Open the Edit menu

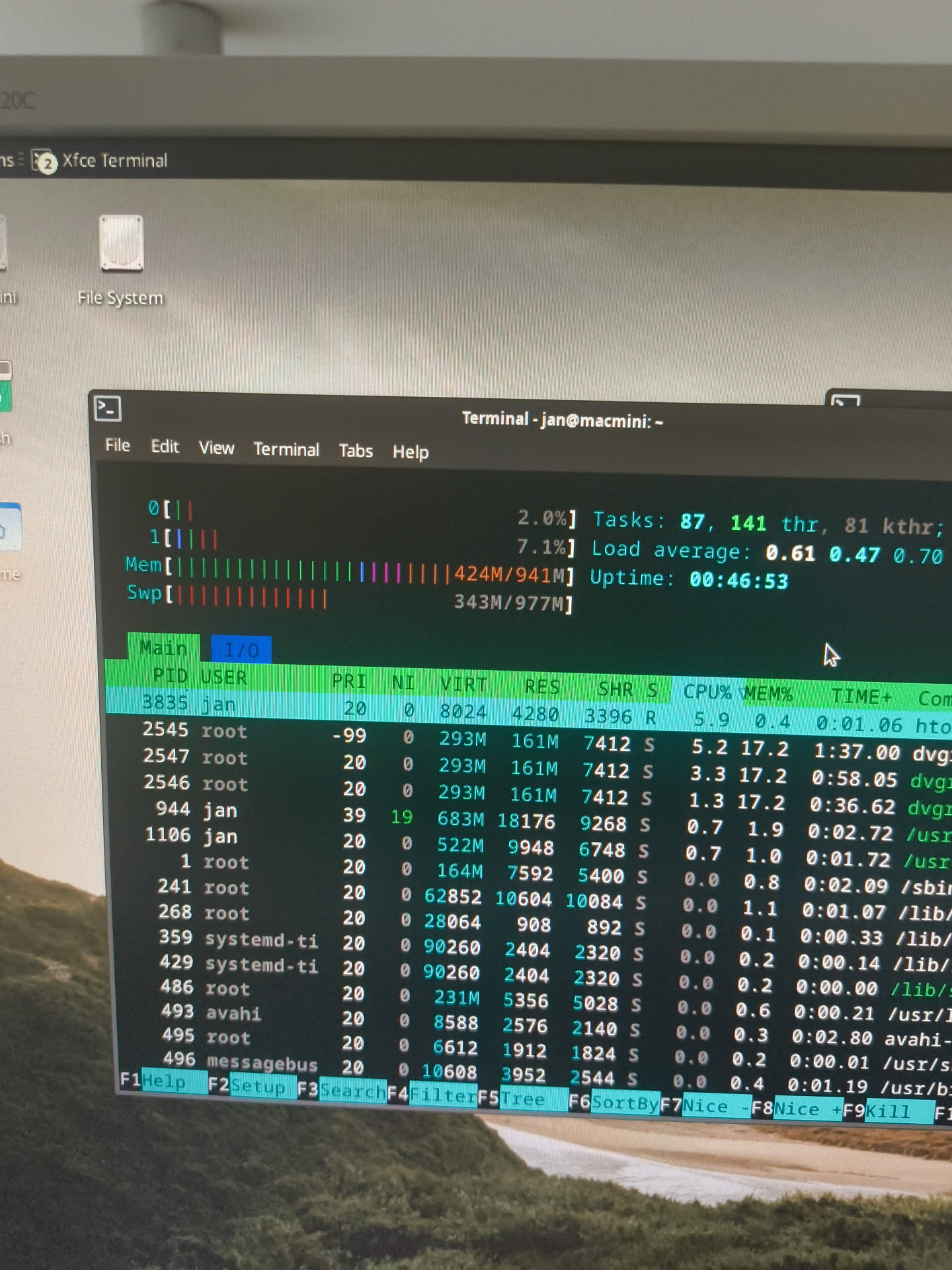[x=165, y=447]
